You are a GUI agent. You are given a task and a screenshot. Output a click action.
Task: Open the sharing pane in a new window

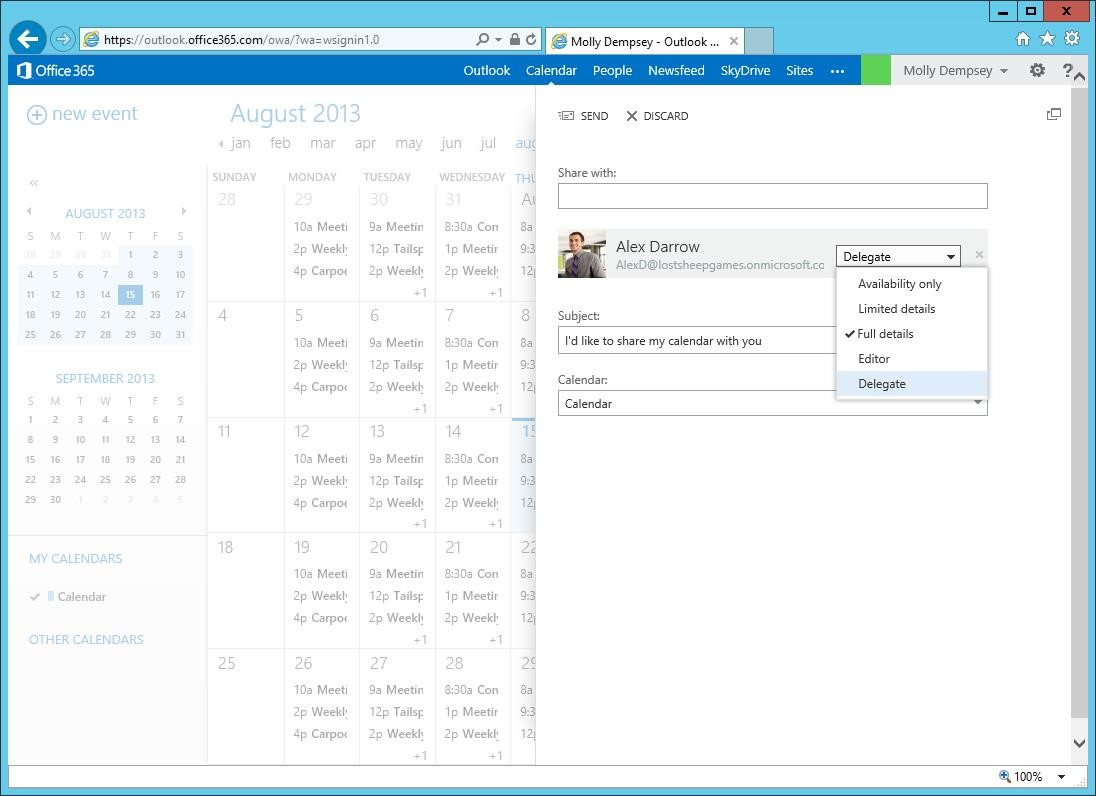[x=1054, y=113]
